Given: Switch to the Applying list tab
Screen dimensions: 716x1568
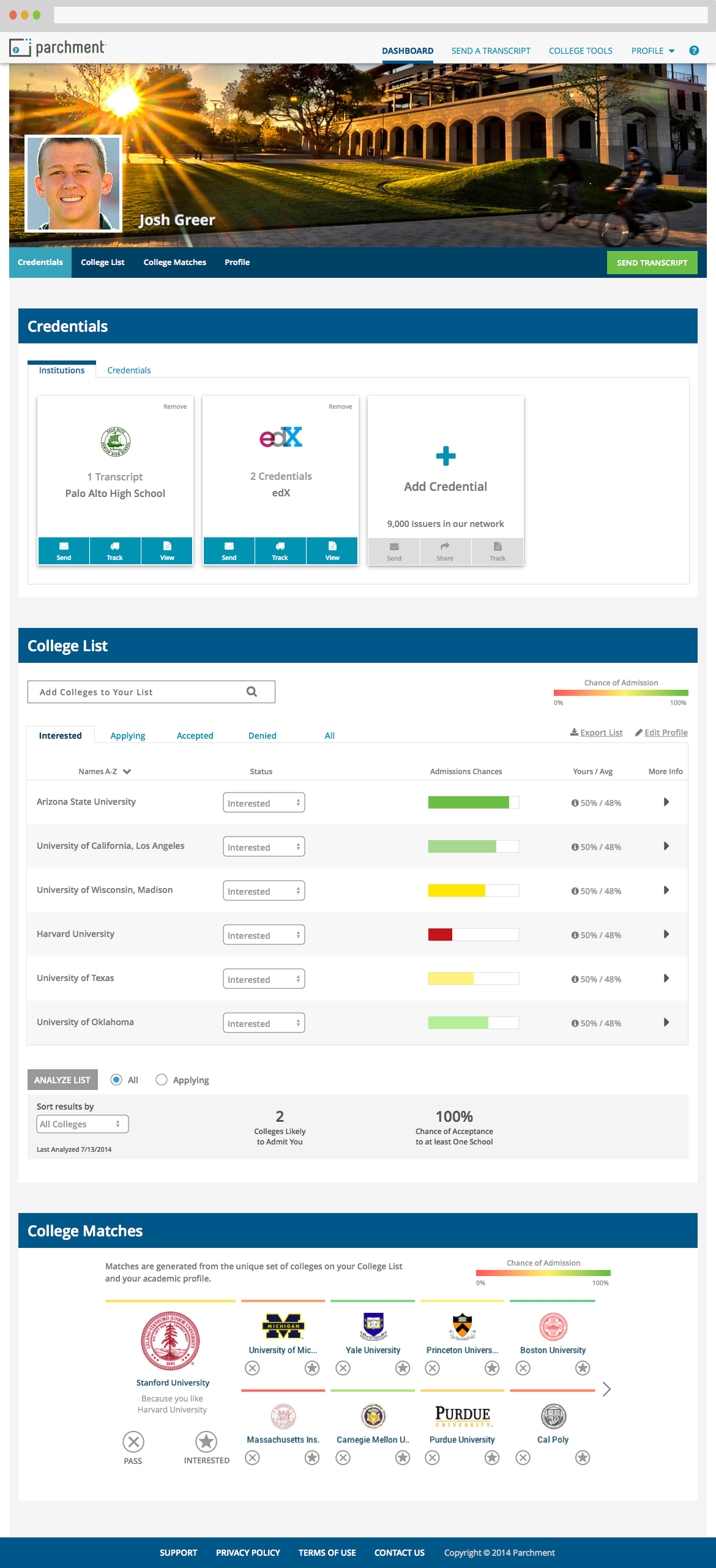Looking at the screenshot, I should [128, 736].
